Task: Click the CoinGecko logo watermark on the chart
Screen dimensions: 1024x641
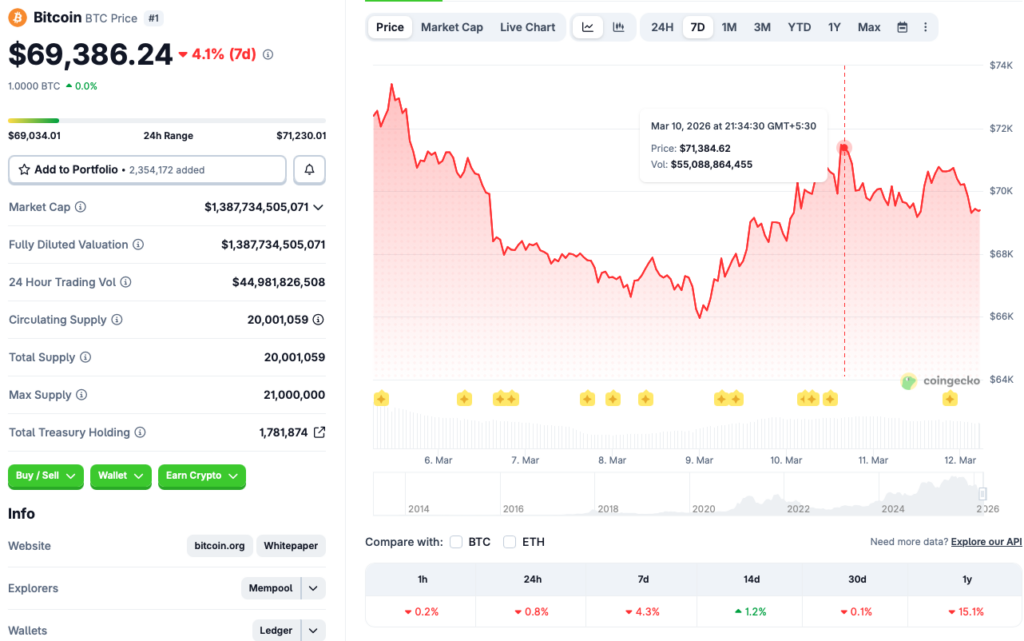Action: click(939, 381)
